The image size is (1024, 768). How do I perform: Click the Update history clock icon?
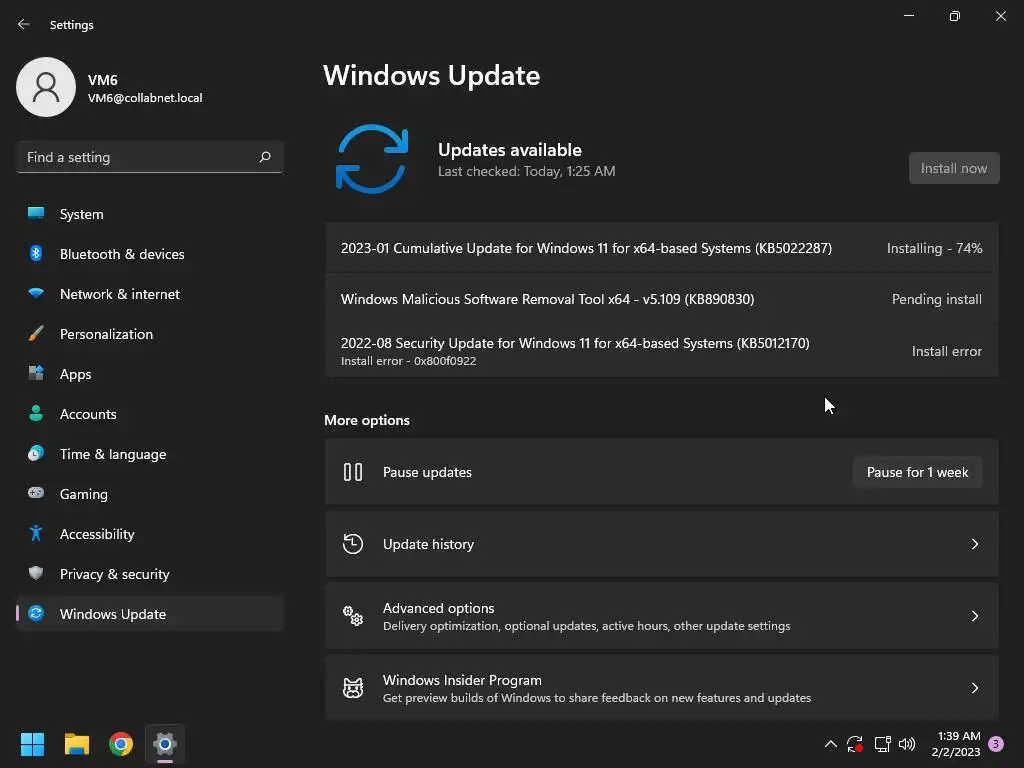(x=353, y=543)
